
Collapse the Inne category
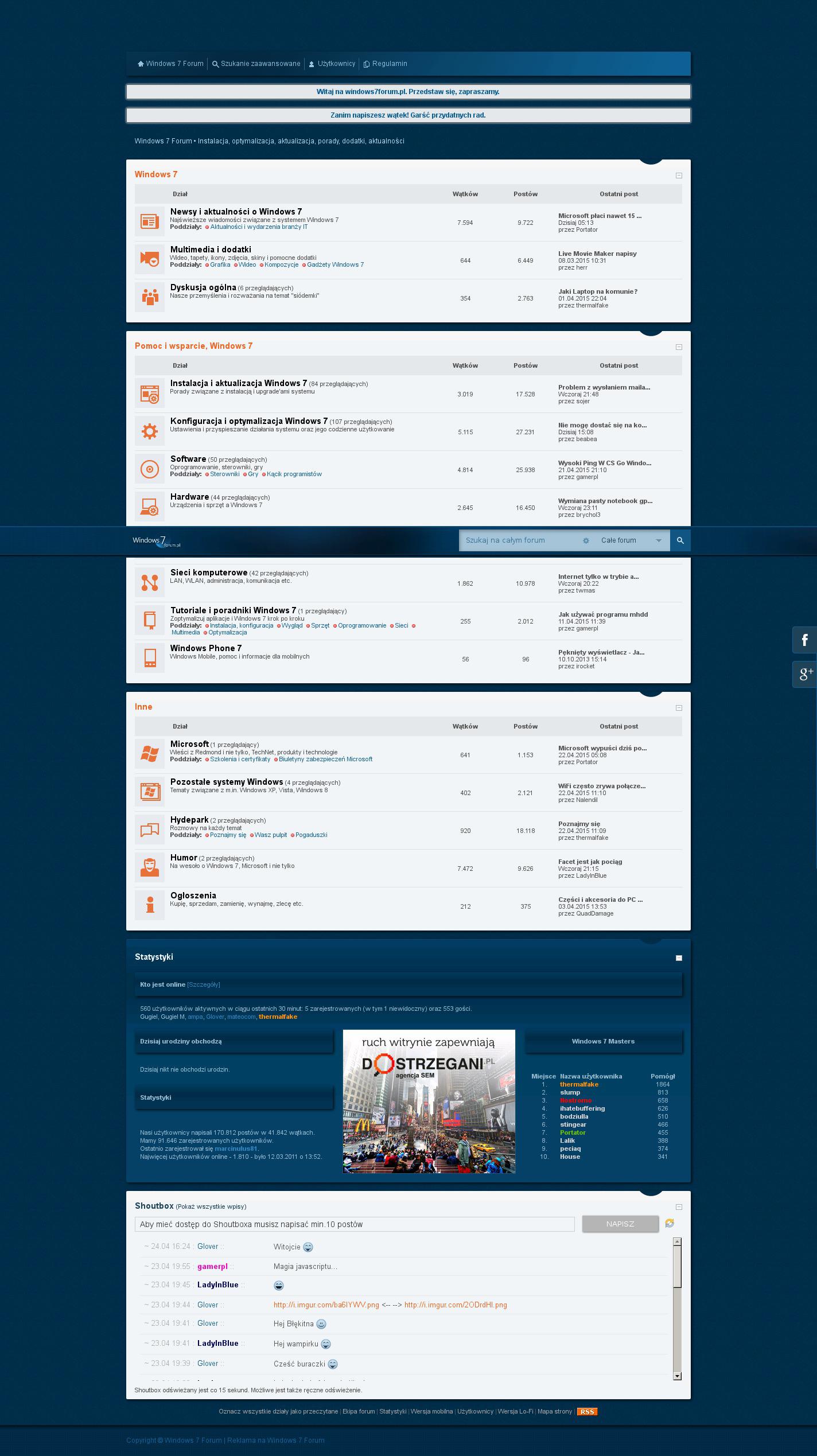[x=679, y=708]
